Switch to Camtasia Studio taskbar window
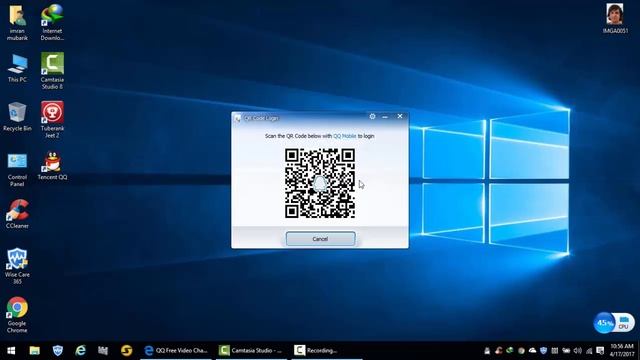The image size is (640, 360). pos(251,351)
